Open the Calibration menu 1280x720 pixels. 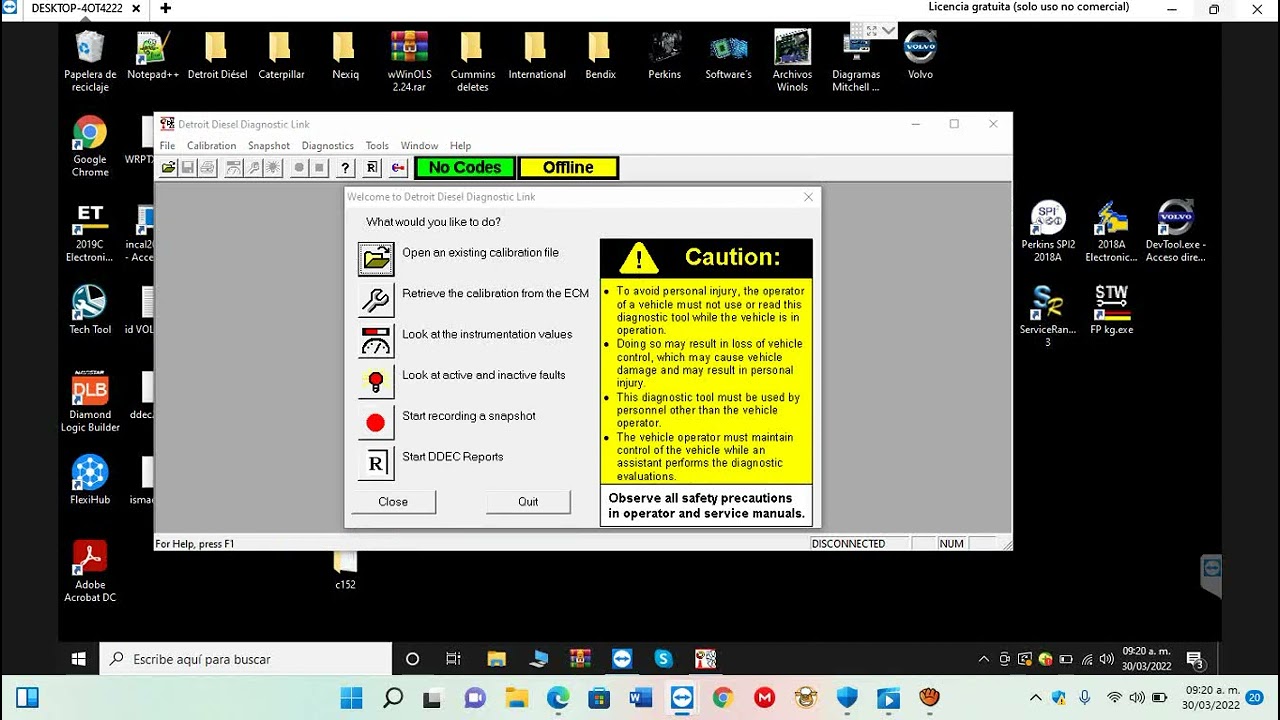pos(211,146)
